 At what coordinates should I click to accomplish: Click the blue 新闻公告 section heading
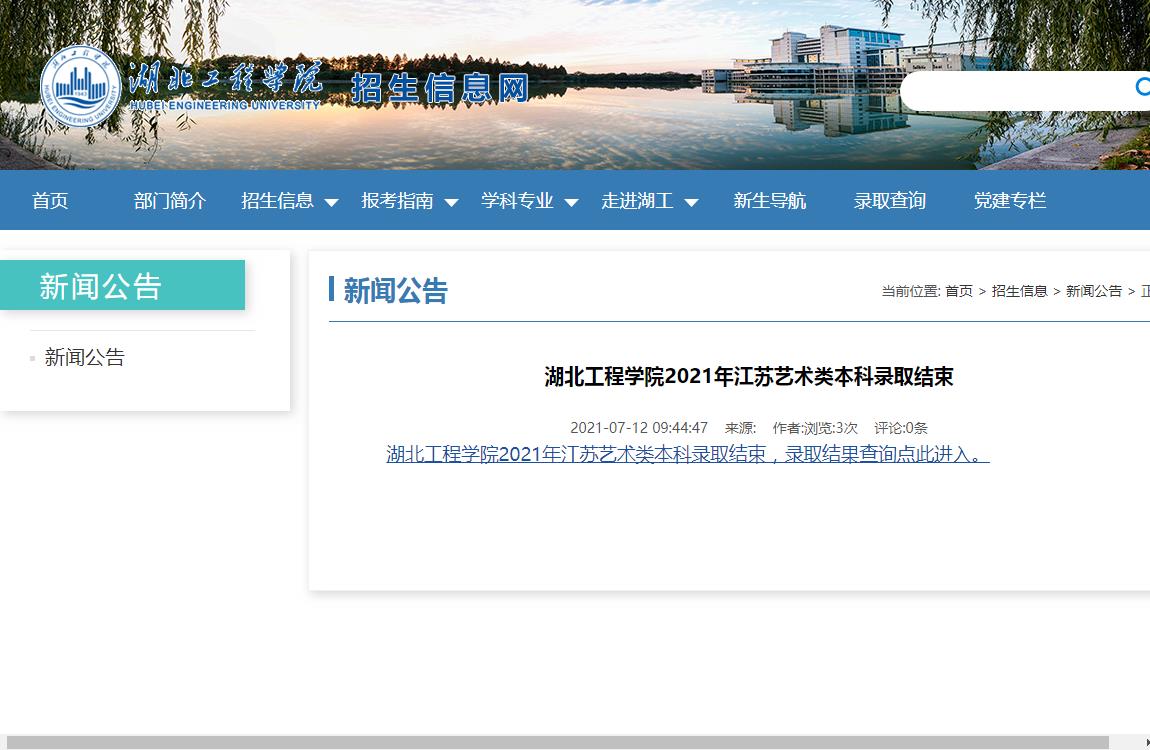[x=395, y=290]
